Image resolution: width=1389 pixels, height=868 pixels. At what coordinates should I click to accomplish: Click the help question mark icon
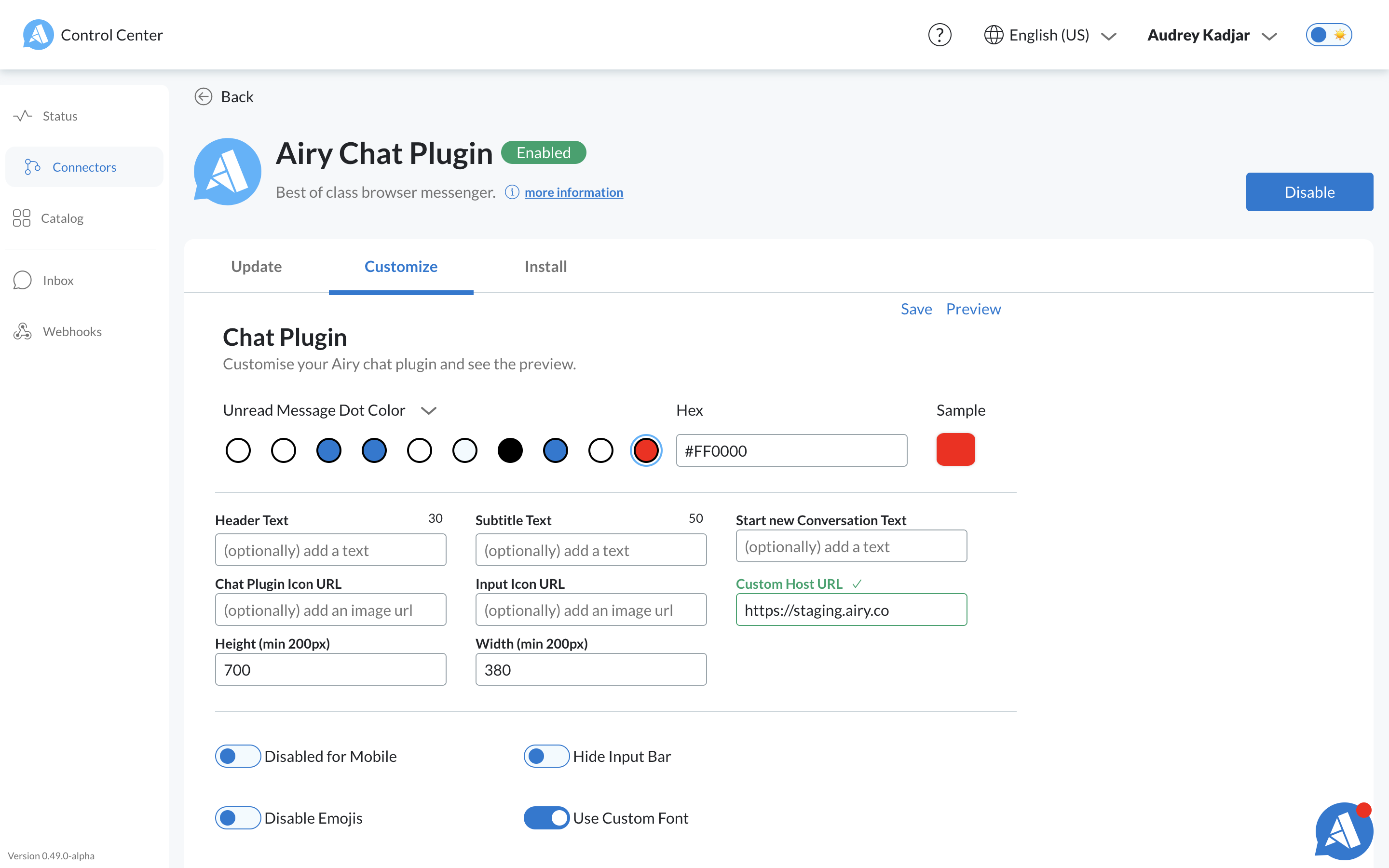click(x=940, y=34)
